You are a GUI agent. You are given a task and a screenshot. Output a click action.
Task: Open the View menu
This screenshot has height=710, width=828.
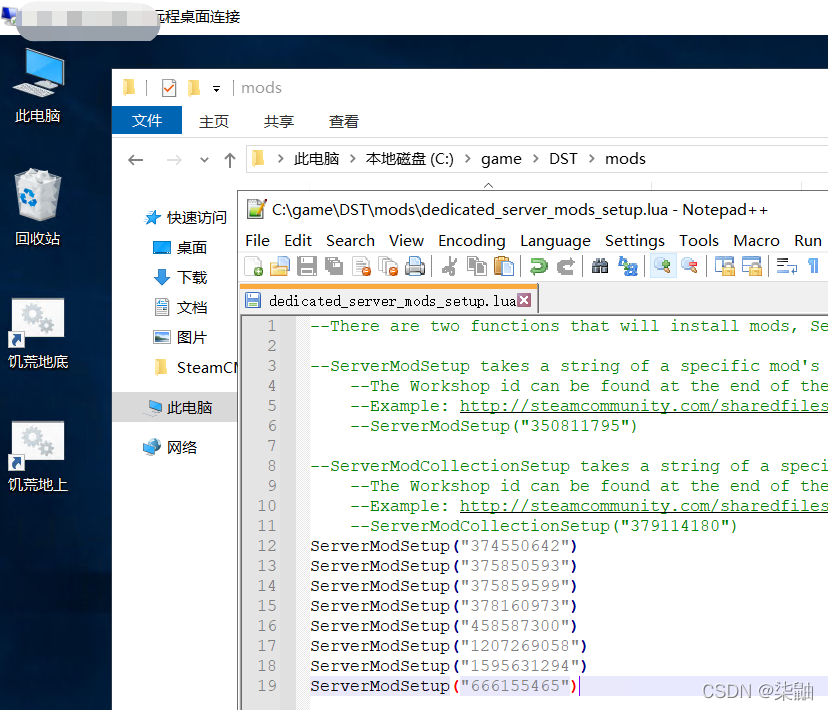pyautogui.click(x=406, y=241)
